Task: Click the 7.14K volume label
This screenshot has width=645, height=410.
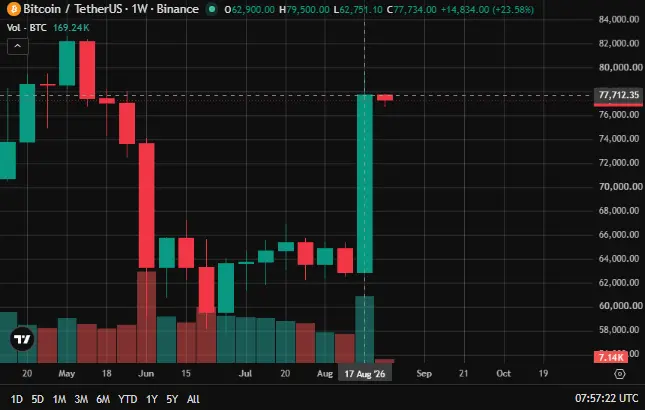Action: click(611, 357)
